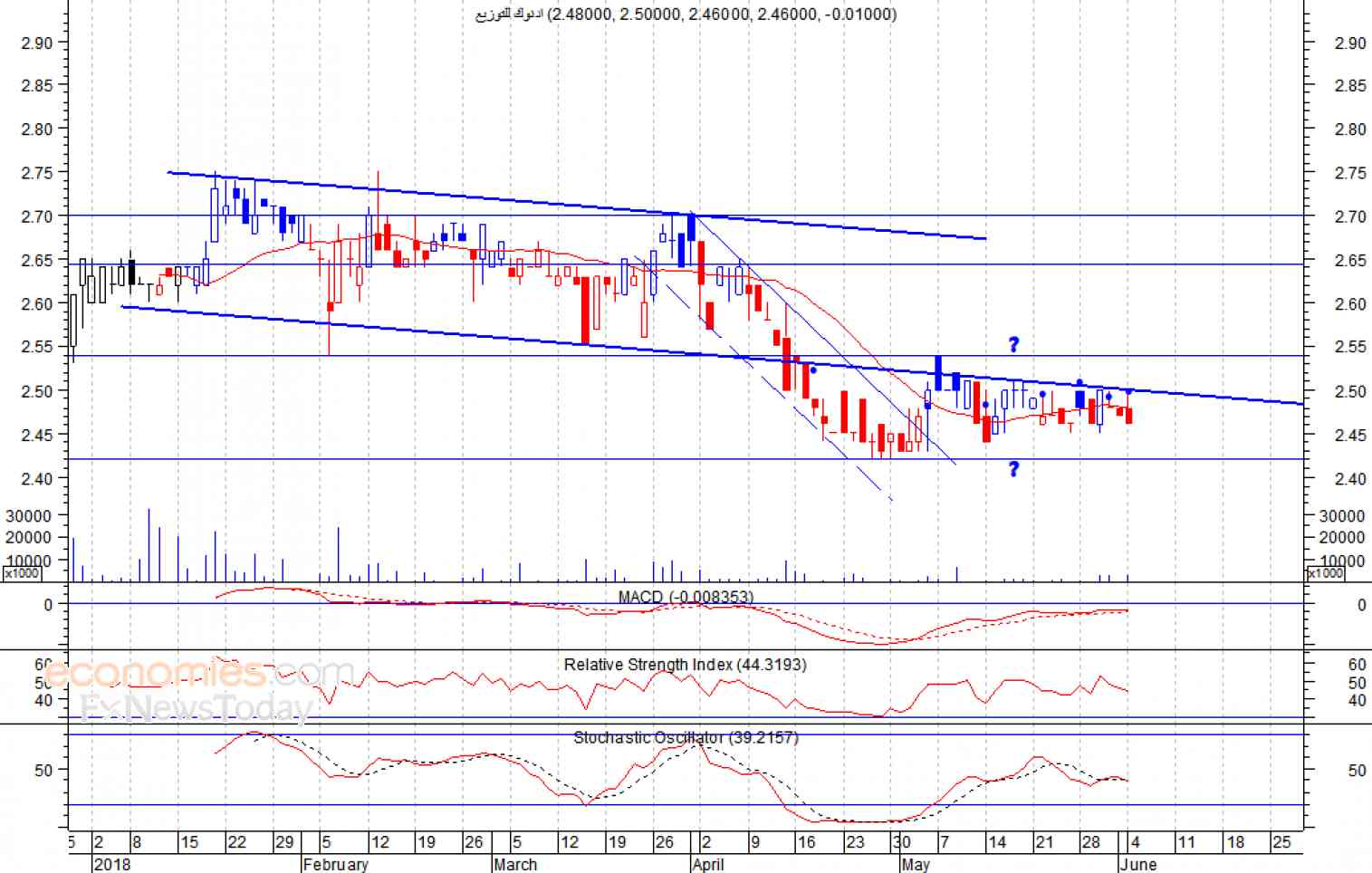
Task: Select the MACD indicator label
Action: tap(686, 597)
